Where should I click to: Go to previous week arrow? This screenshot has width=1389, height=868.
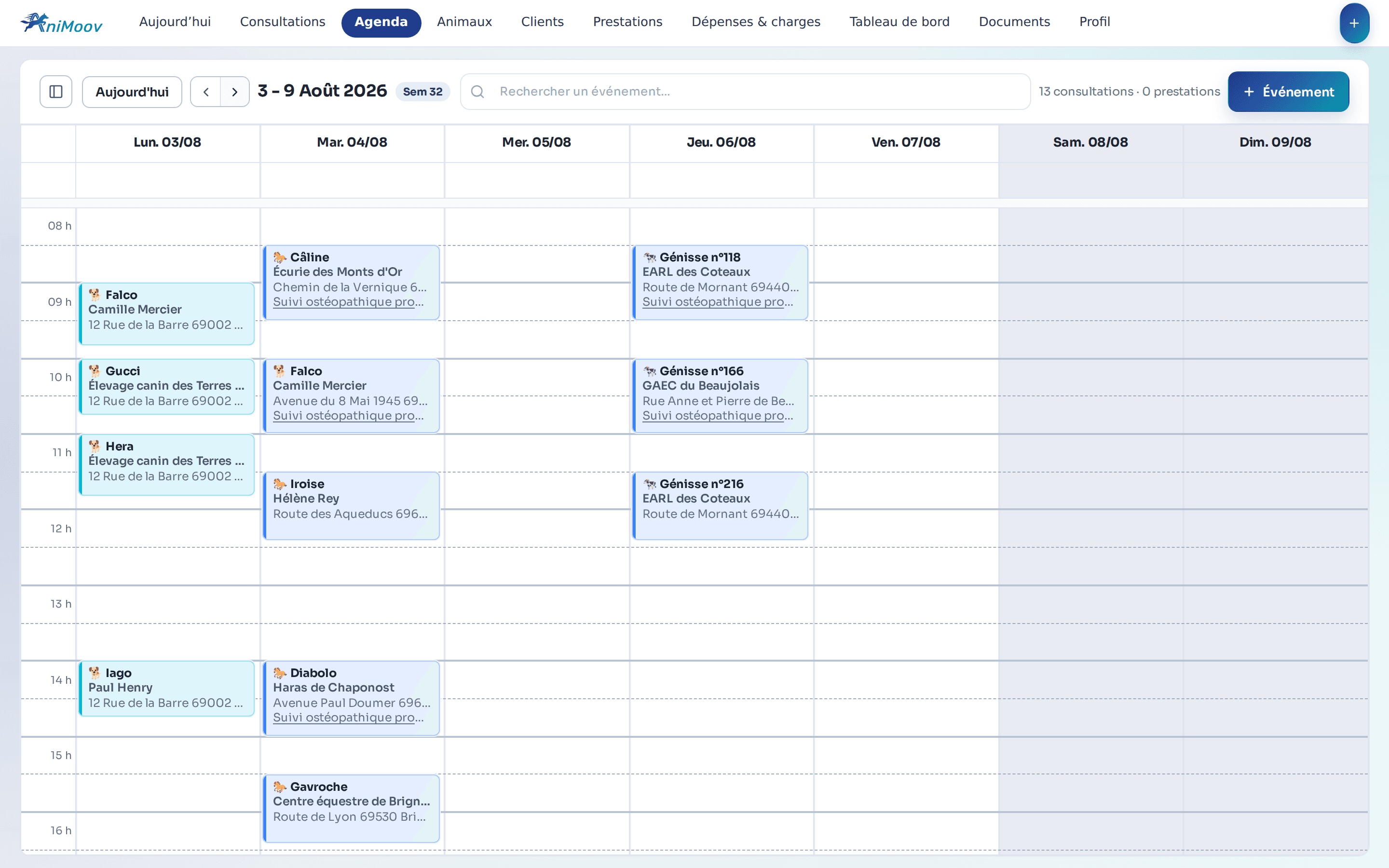[205, 91]
